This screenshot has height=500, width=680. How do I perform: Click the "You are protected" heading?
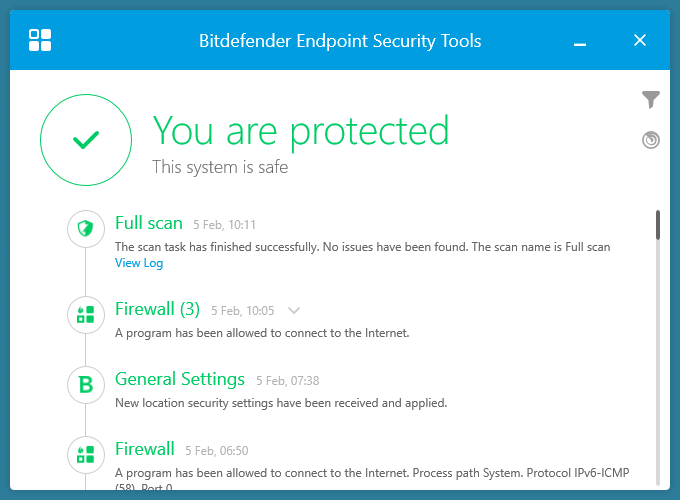(300, 130)
